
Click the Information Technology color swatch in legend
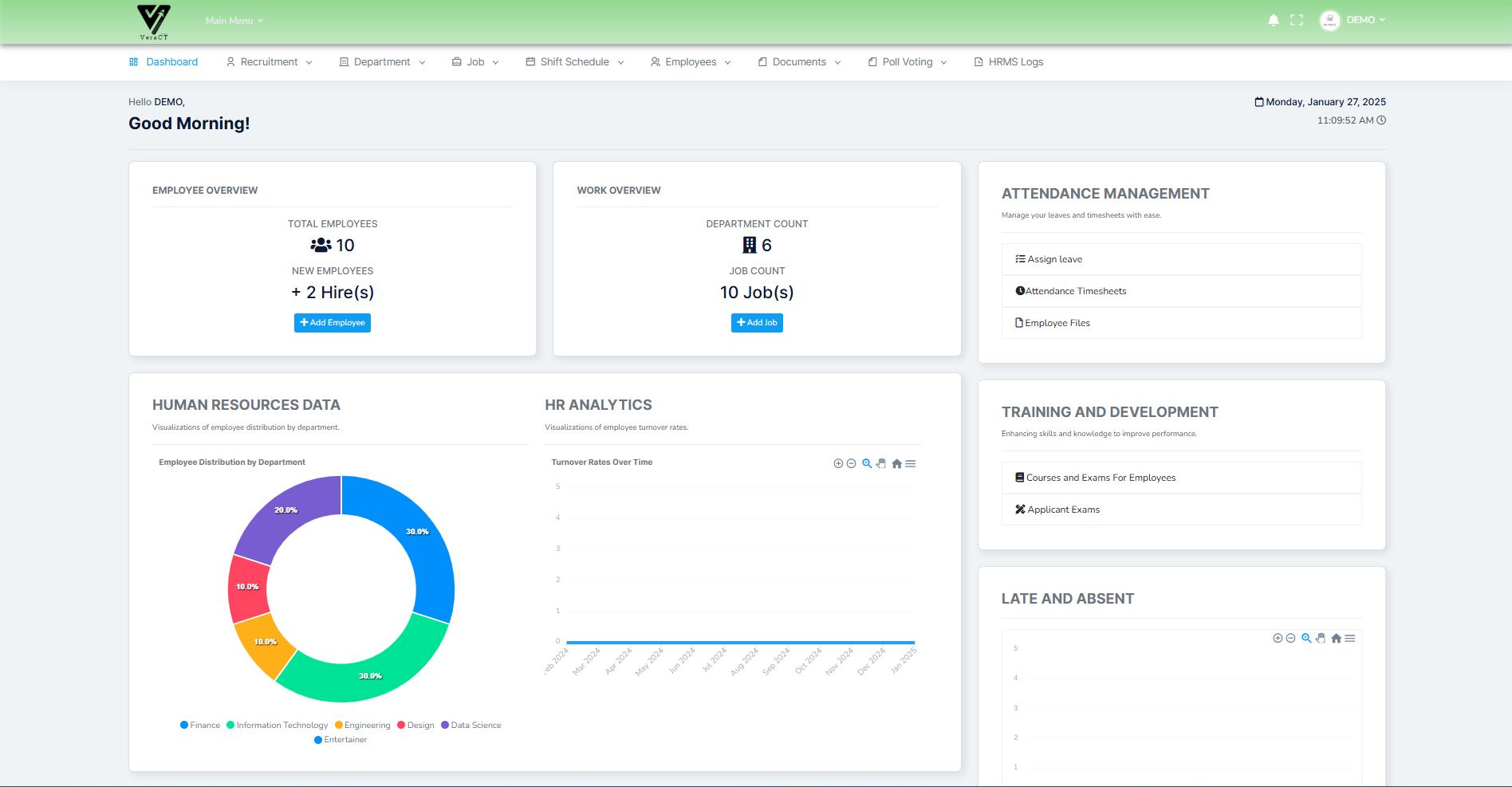point(230,725)
